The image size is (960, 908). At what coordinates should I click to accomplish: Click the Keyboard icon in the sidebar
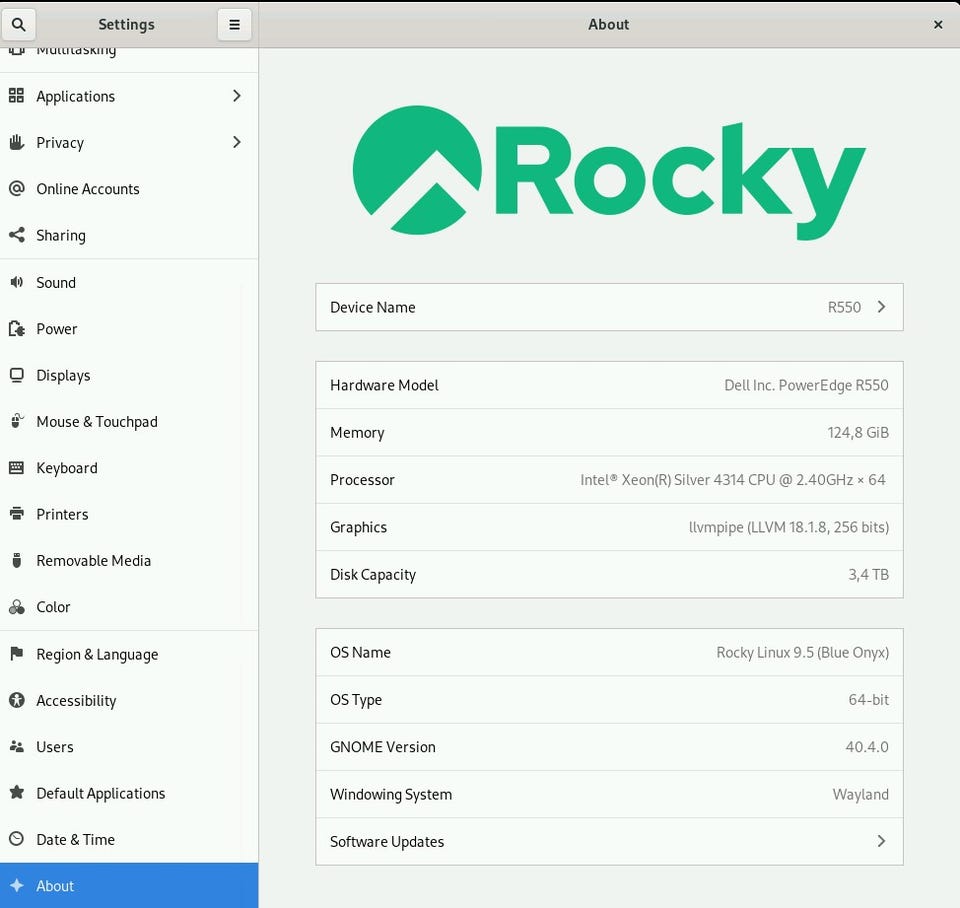tap(17, 468)
